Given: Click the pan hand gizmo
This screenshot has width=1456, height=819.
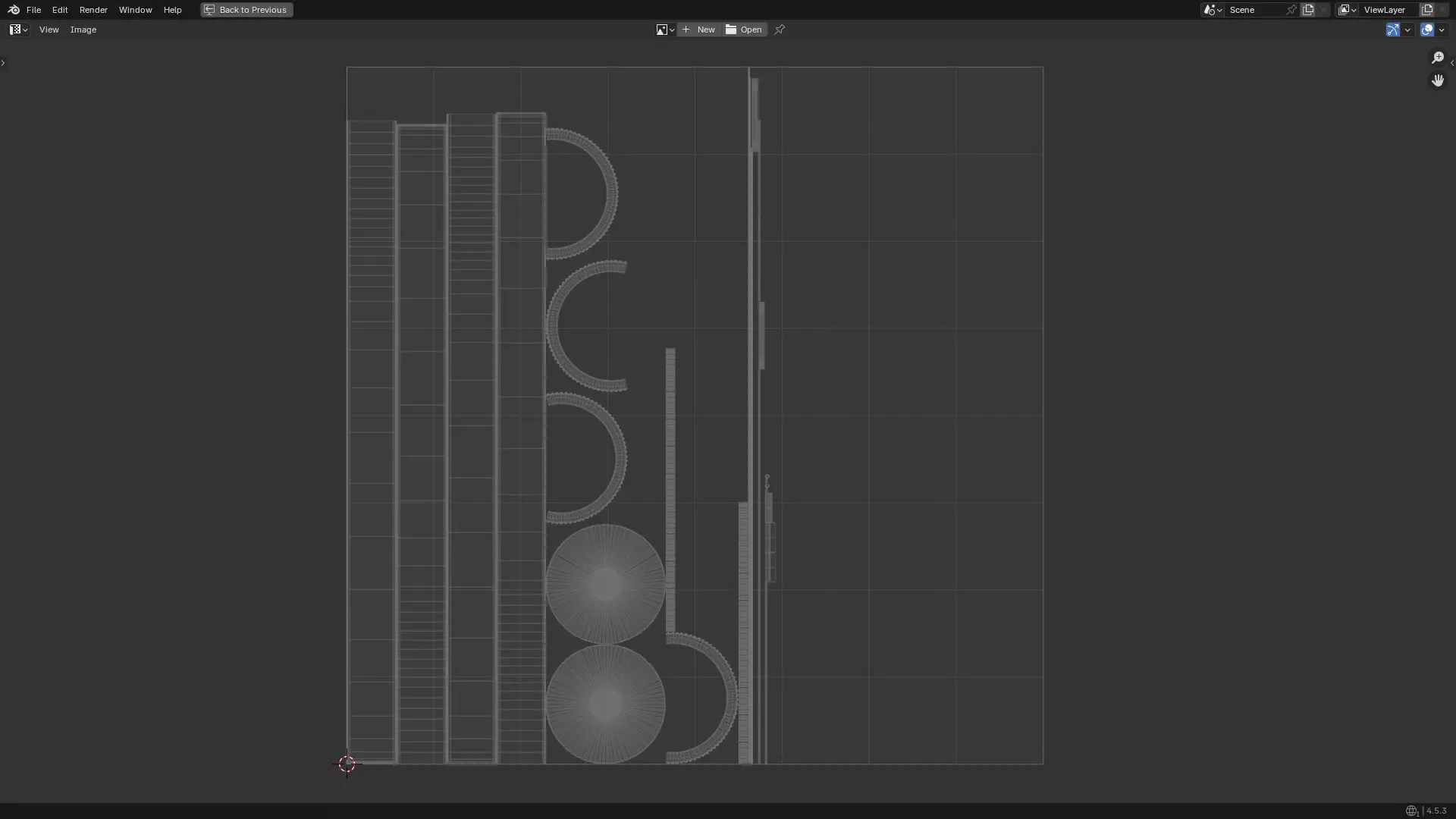Looking at the screenshot, I should [1438, 80].
